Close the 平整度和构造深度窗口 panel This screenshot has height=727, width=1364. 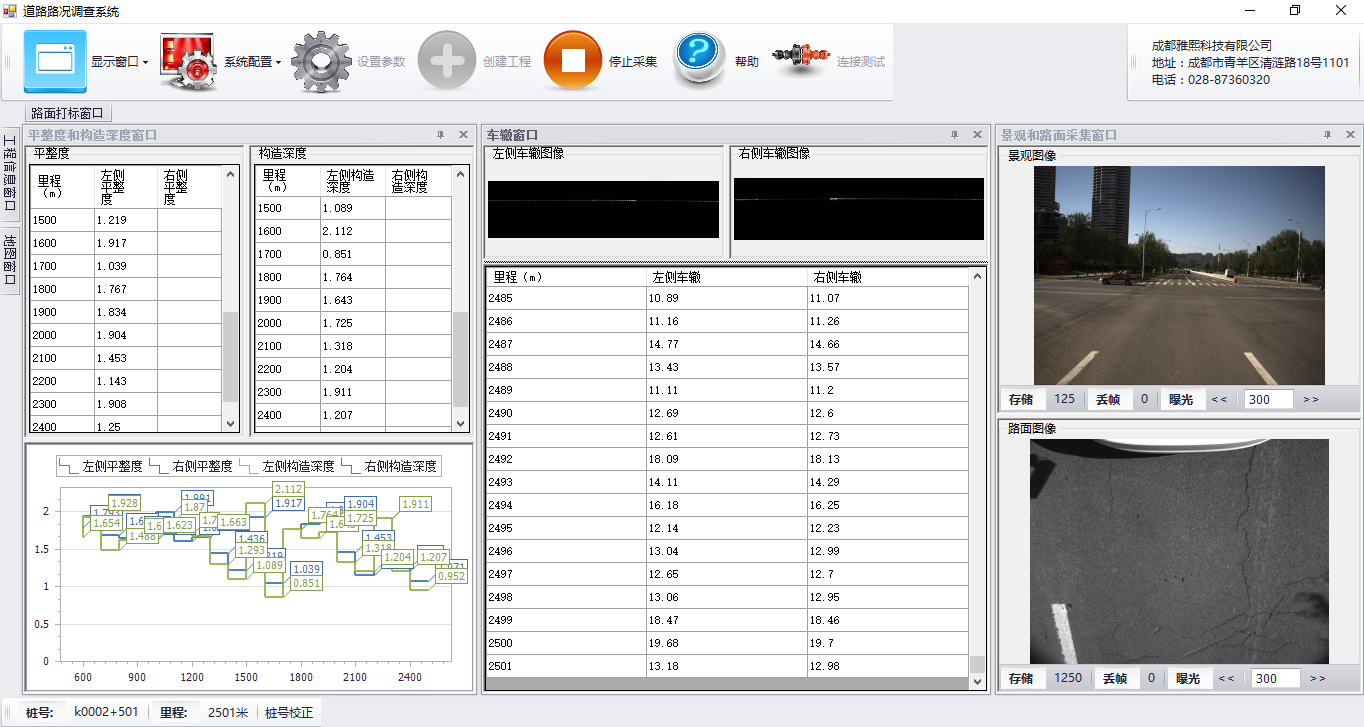point(463,134)
